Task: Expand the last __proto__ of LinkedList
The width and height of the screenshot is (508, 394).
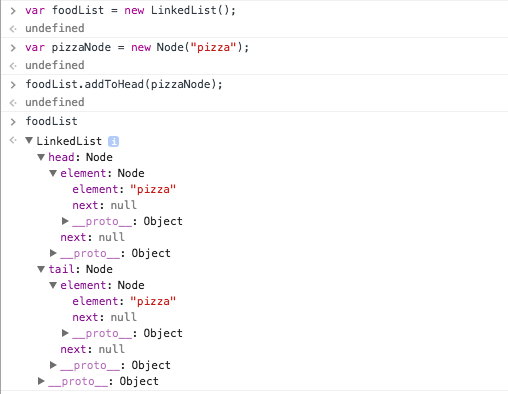Action: coord(41,381)
